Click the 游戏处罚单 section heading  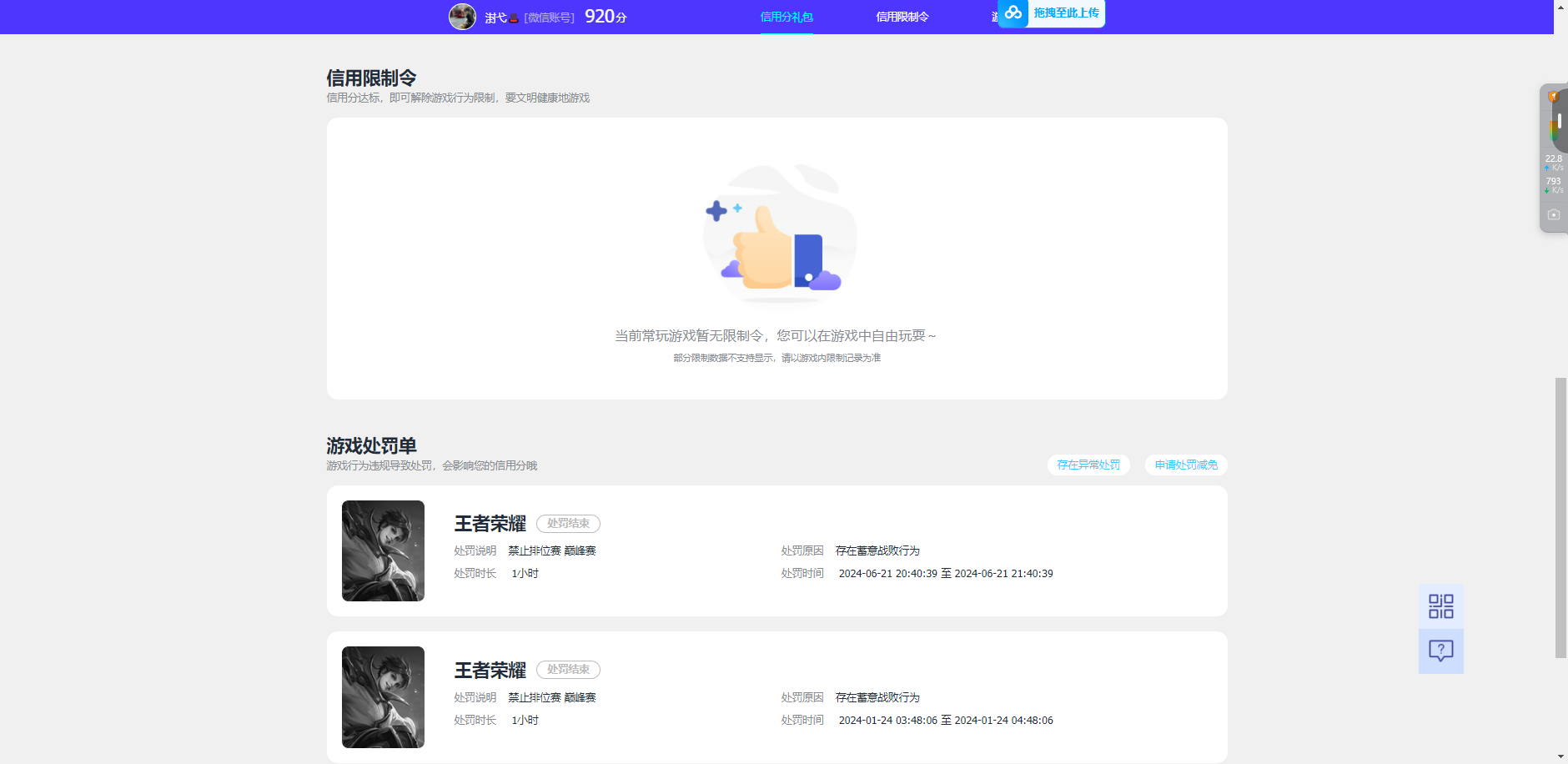click(371, 446)
